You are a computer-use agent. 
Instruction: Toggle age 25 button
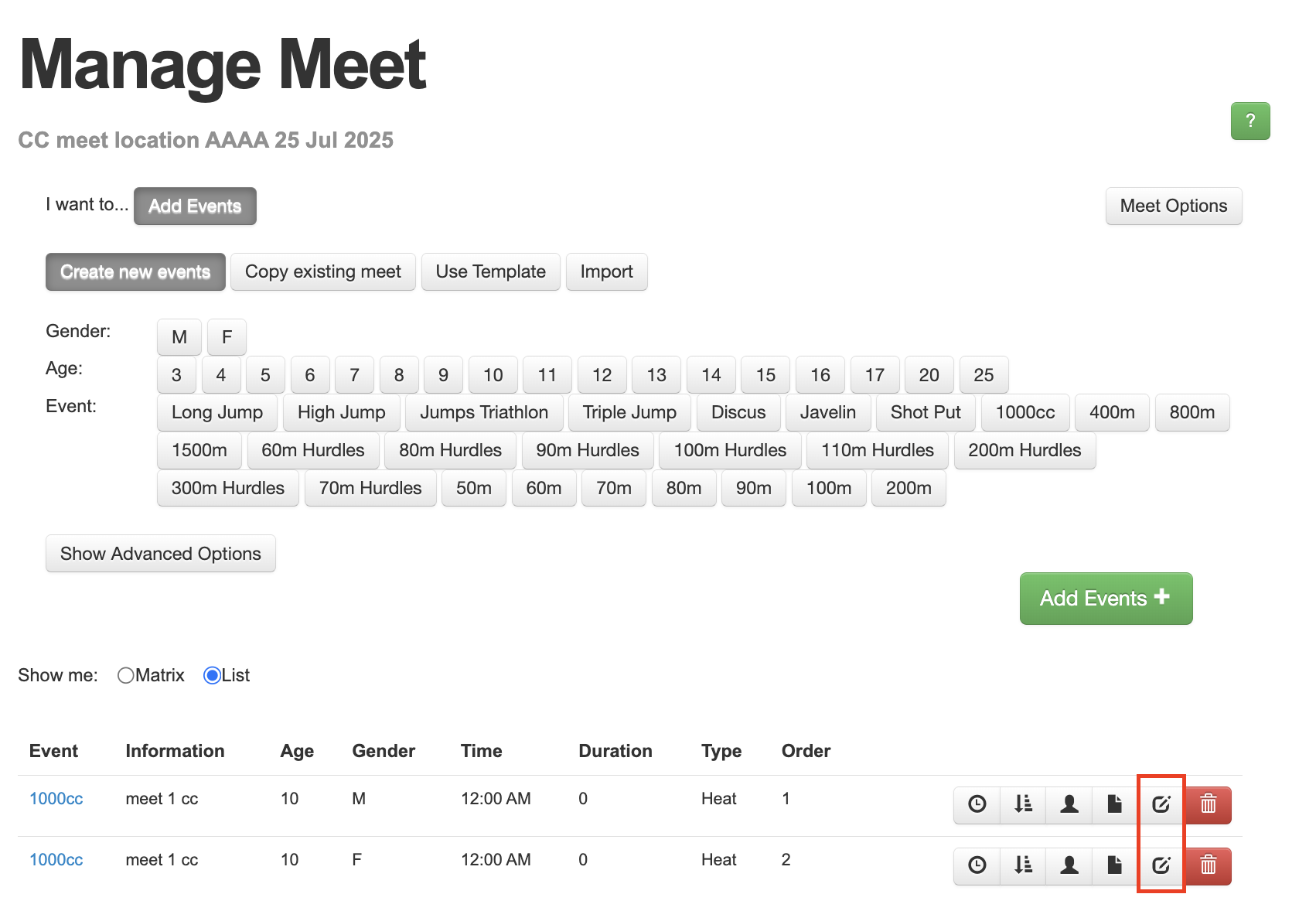point(984,375)
